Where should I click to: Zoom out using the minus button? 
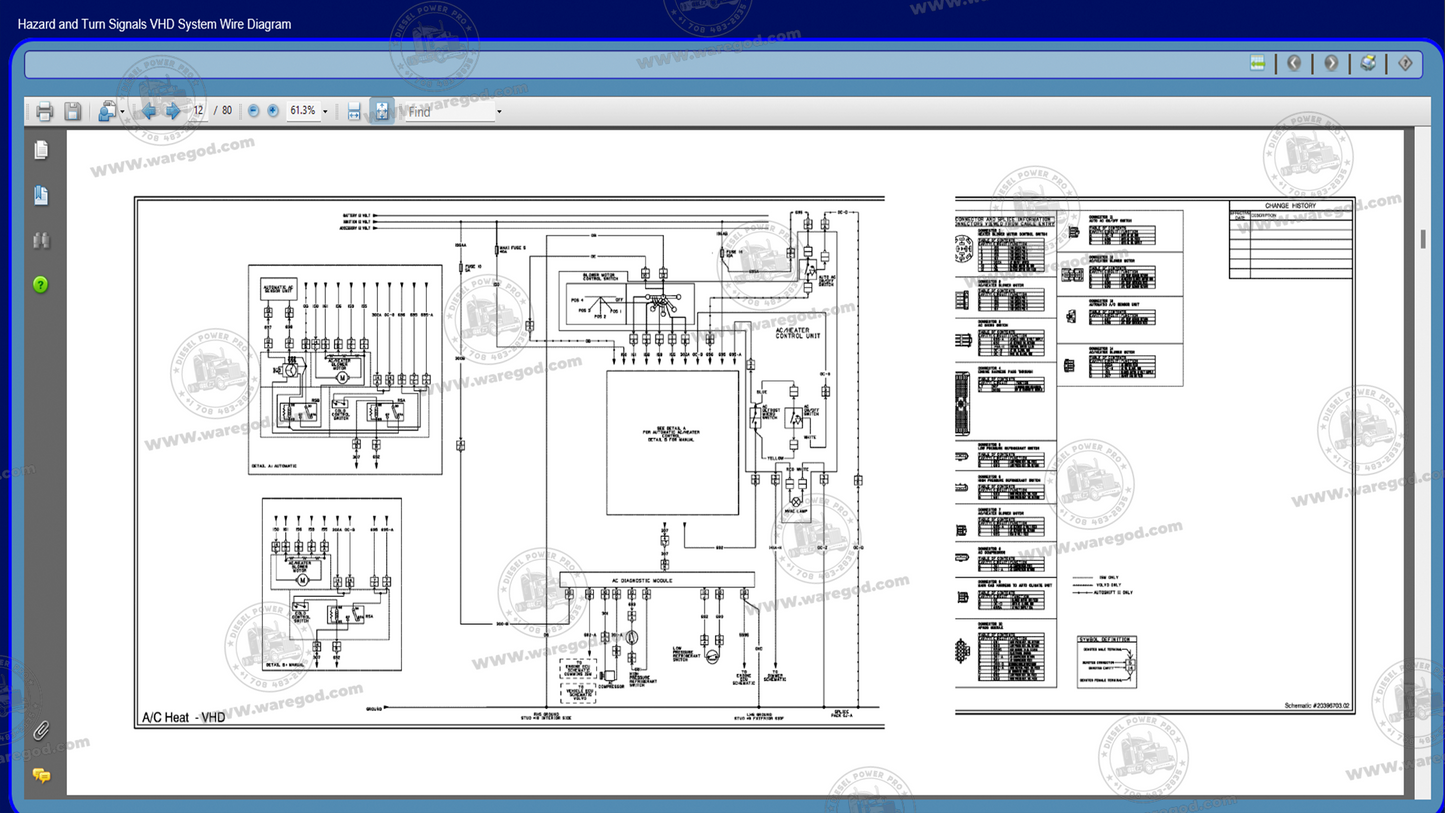[253, 110]
